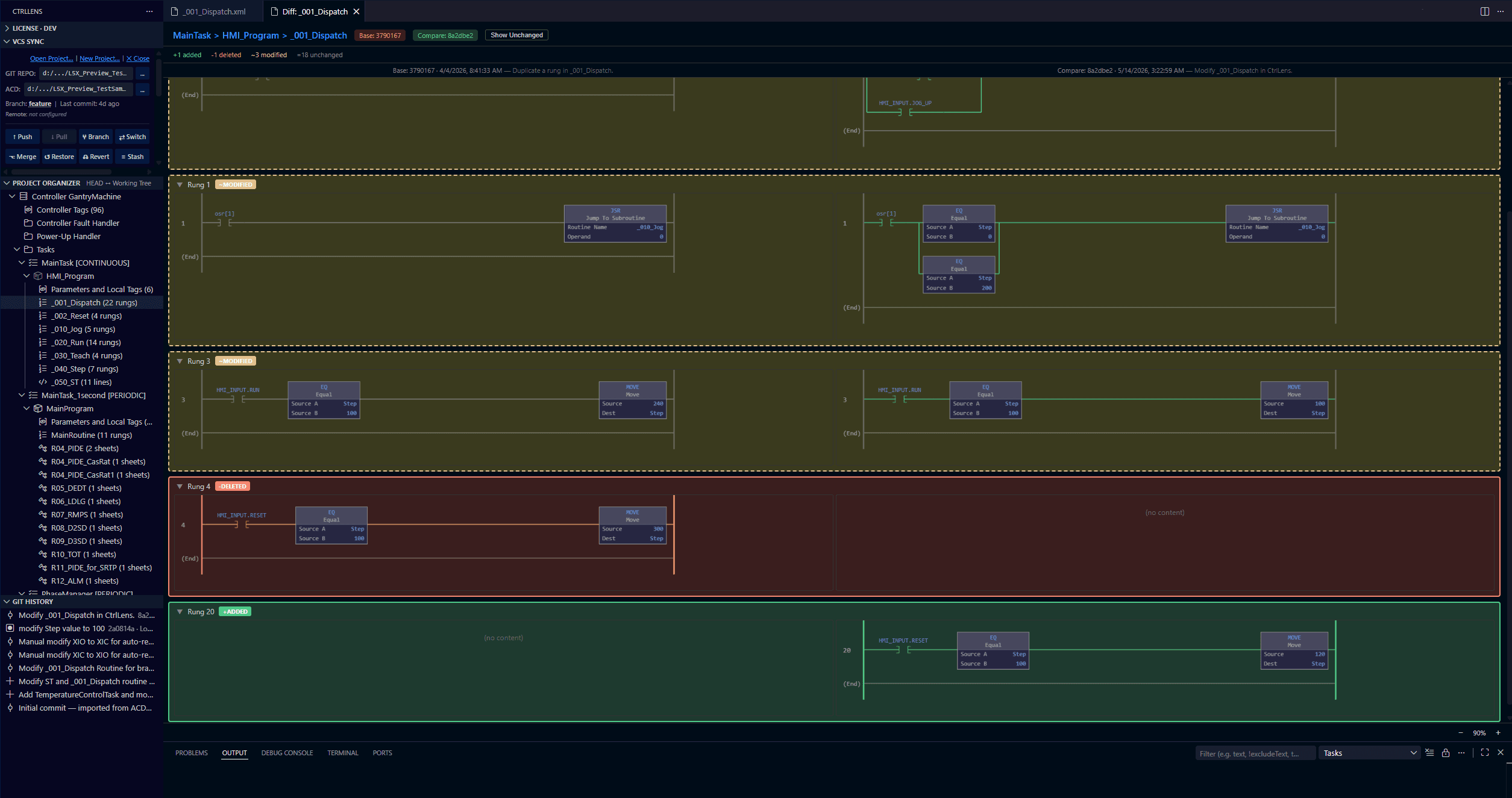
Task: Click the _020_Run ladder routine icon
Action: pos(43,342)
